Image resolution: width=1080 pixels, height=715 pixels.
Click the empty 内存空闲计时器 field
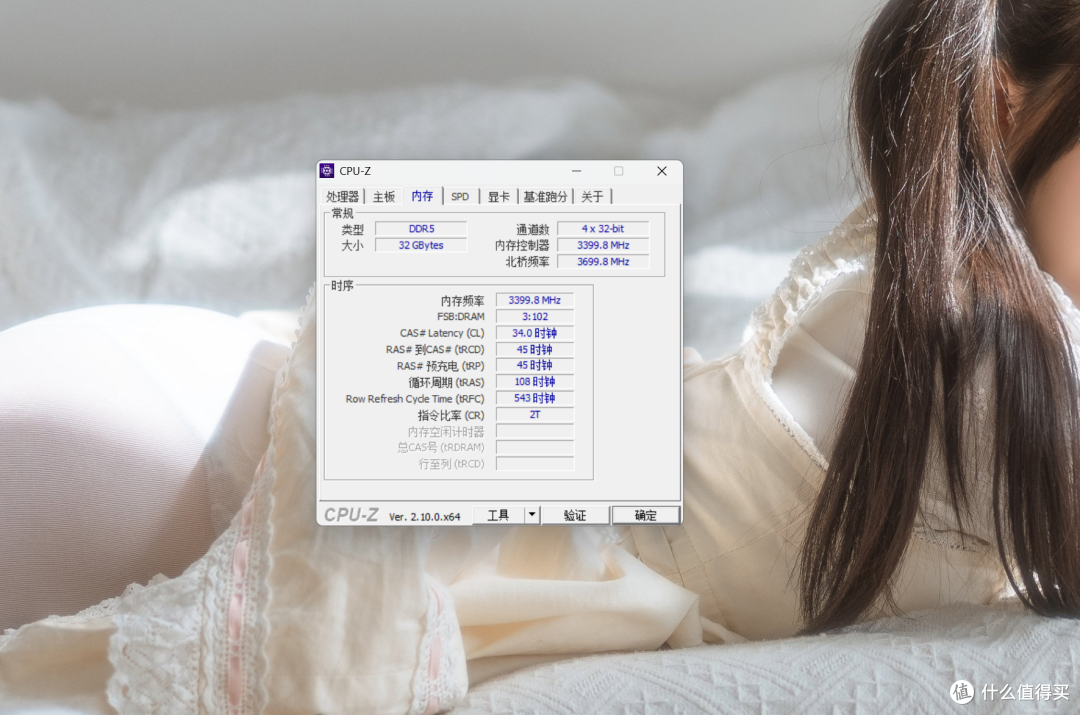[534, 431]
